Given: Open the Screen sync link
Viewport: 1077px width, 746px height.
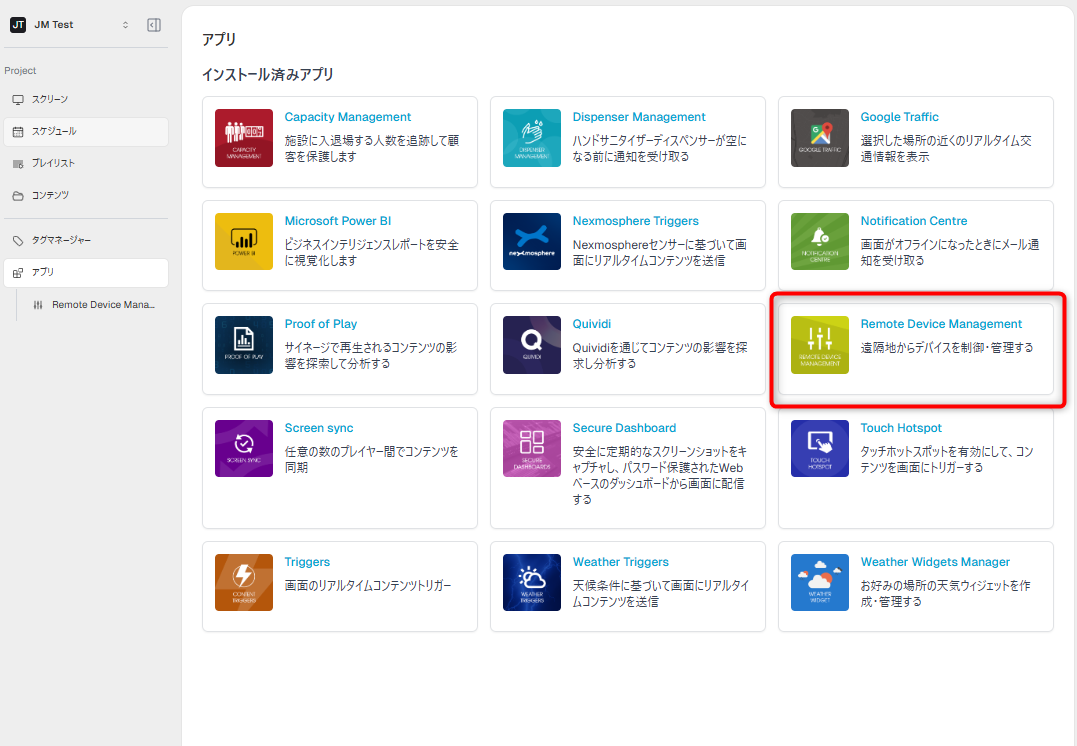Looking at the screenshot, I should (319, 427).
